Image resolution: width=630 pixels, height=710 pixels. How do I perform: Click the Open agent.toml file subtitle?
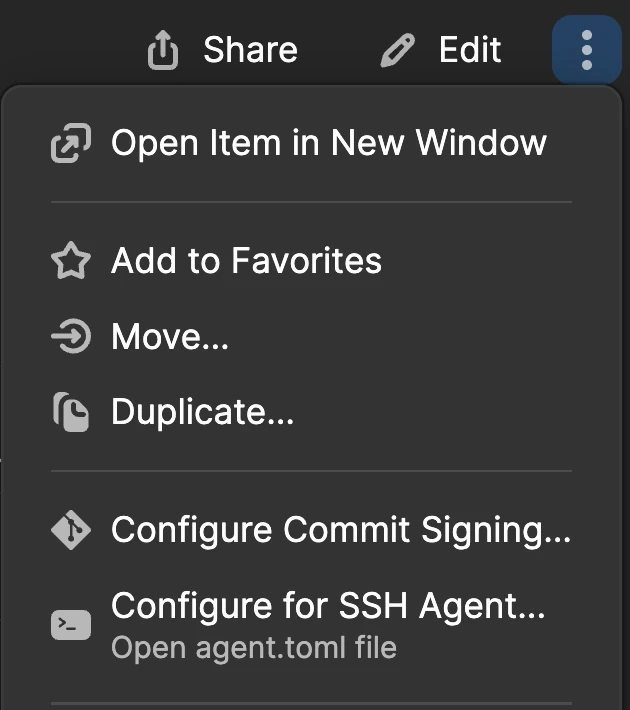tap(254, 648)
